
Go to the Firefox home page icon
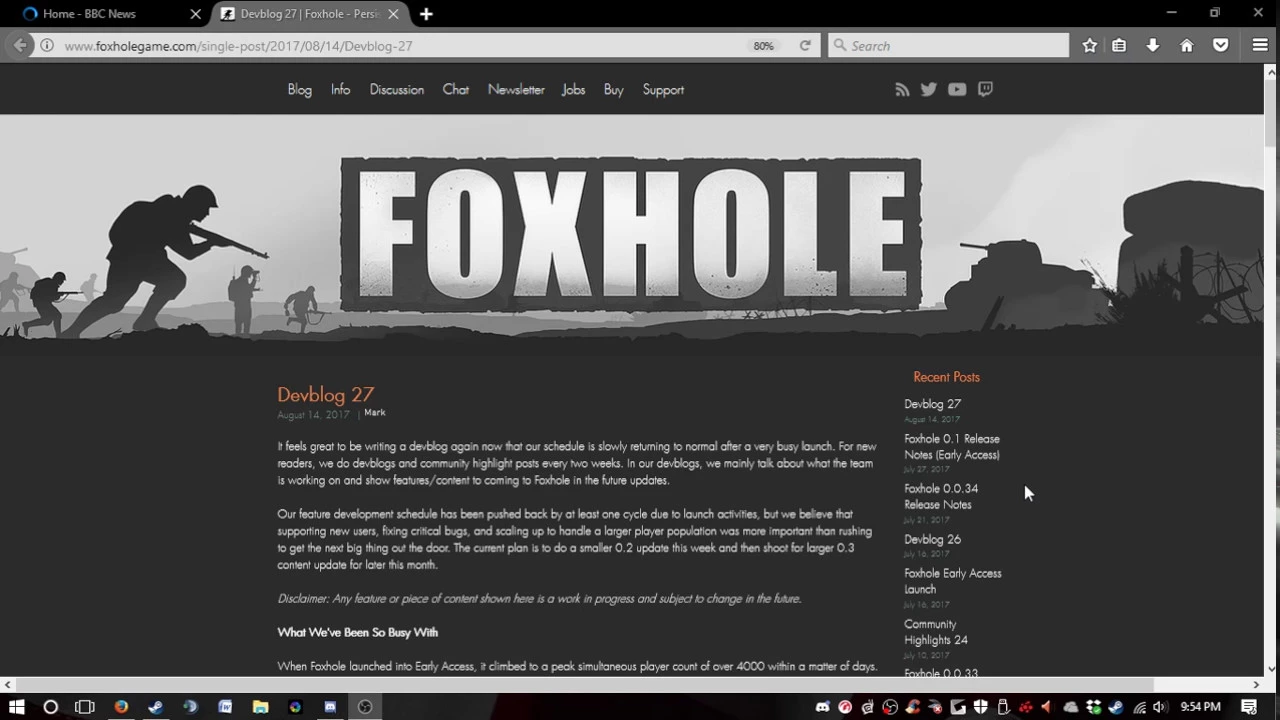[x=1187, y=45]
